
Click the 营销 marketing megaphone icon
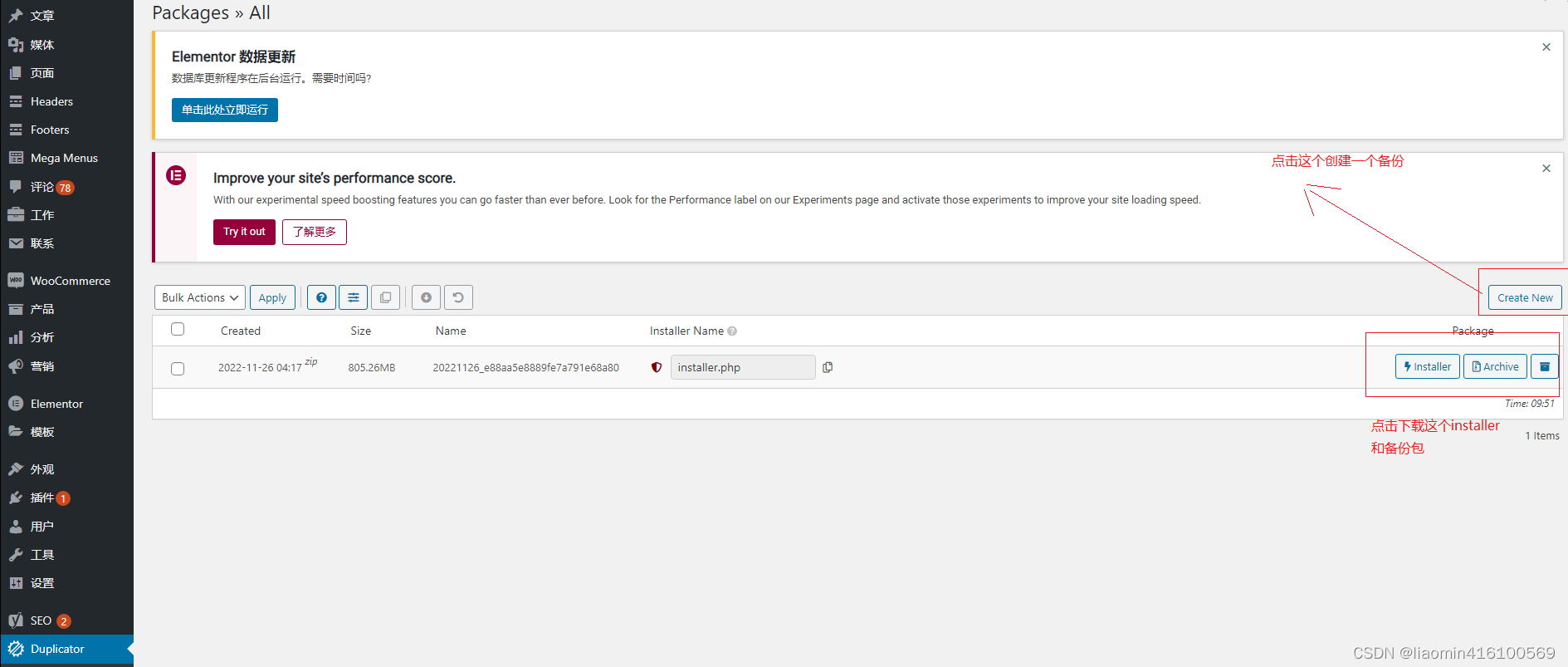16,366
